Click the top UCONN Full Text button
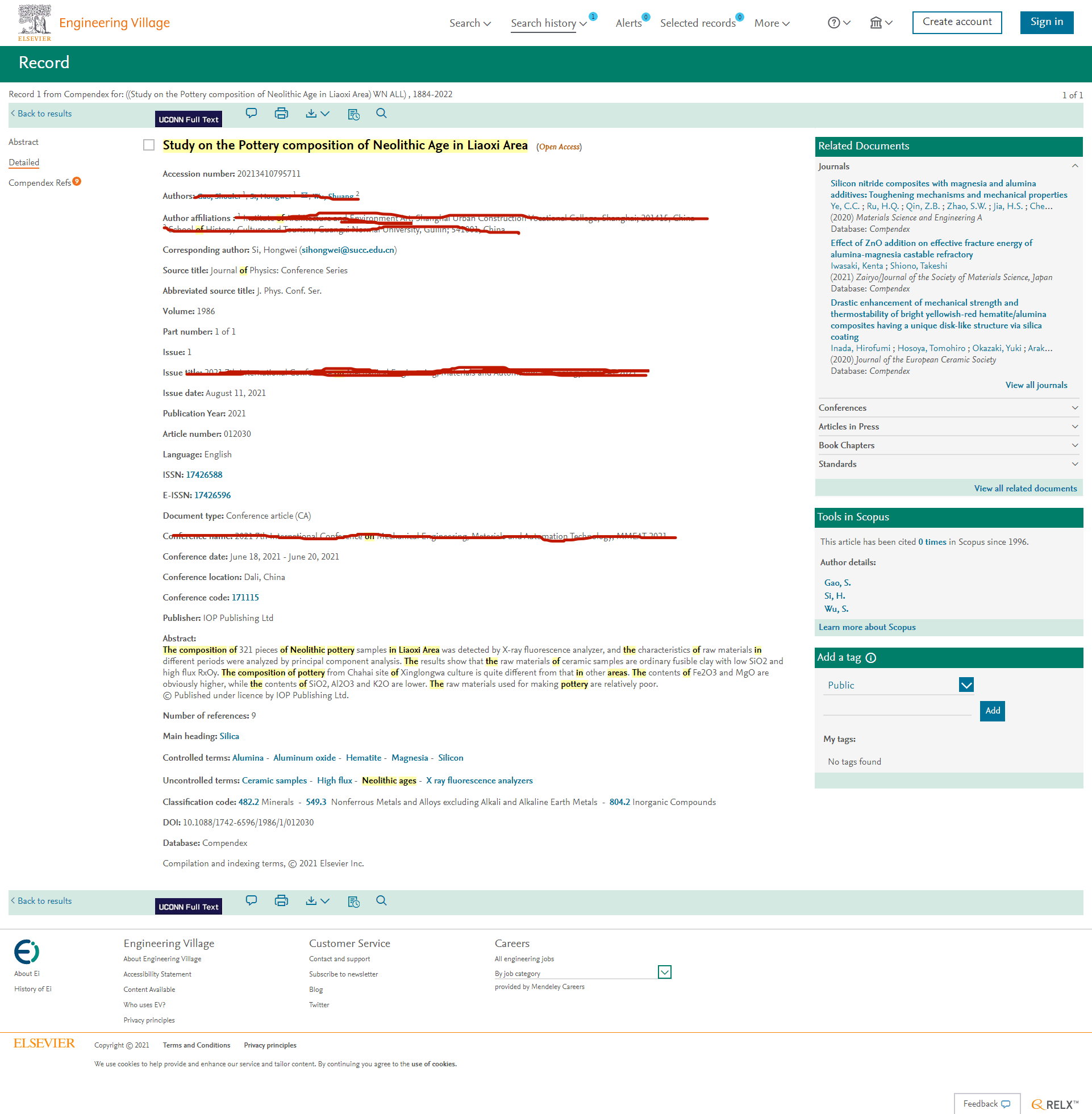This screenshot has width=1092, height=1114. click(188, 119)
